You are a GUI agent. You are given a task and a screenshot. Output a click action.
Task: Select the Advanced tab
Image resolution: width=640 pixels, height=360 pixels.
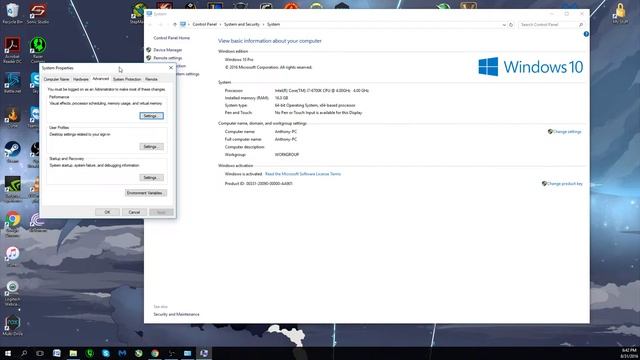pos(100,79)
